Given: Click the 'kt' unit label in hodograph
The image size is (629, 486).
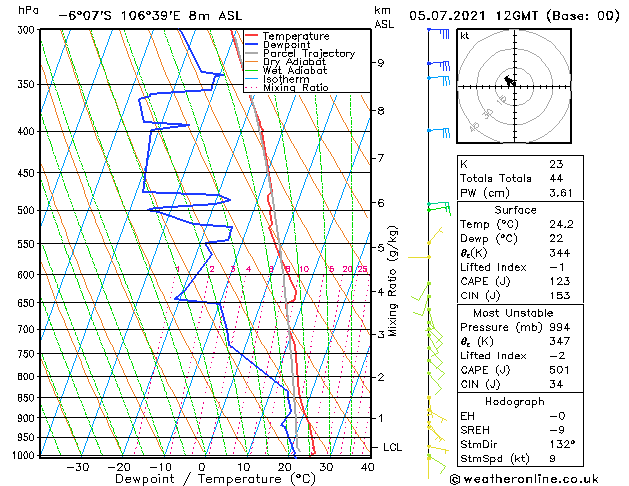Looking at the screenshot, I should click(x=465, y=36).
